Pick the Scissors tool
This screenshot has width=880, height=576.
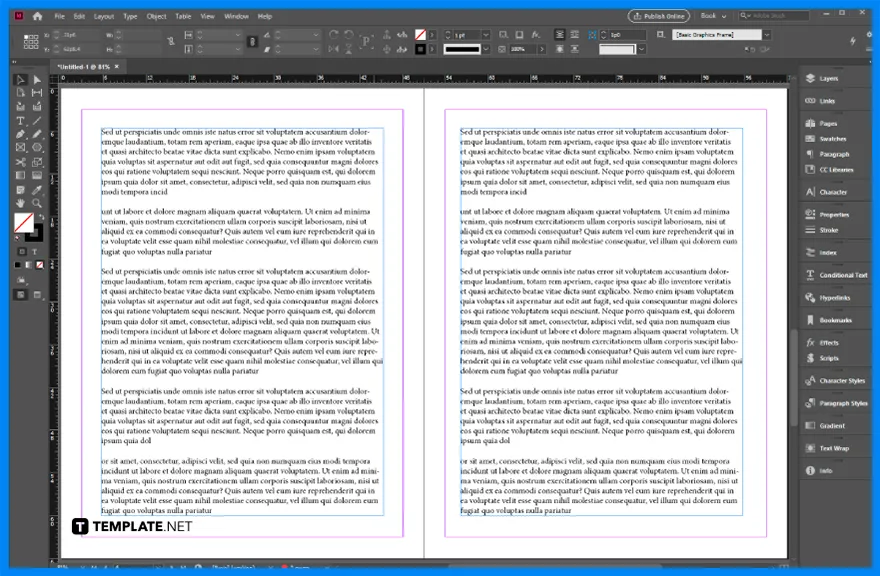[x=21, y=160]
